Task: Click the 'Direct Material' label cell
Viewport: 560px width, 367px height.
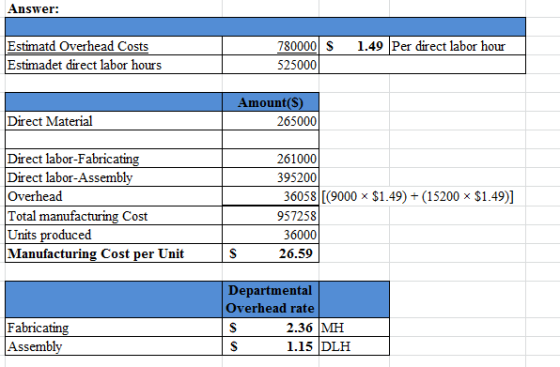Action: click(x=114, y=121)
